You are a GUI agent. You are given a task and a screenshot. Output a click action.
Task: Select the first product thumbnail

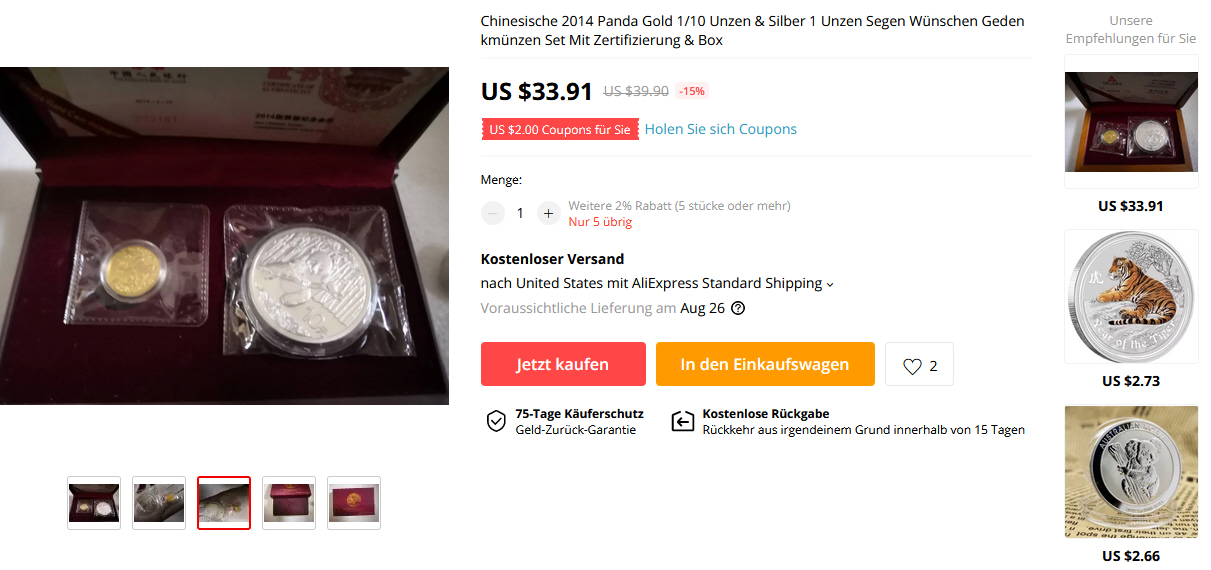point(94,503)
